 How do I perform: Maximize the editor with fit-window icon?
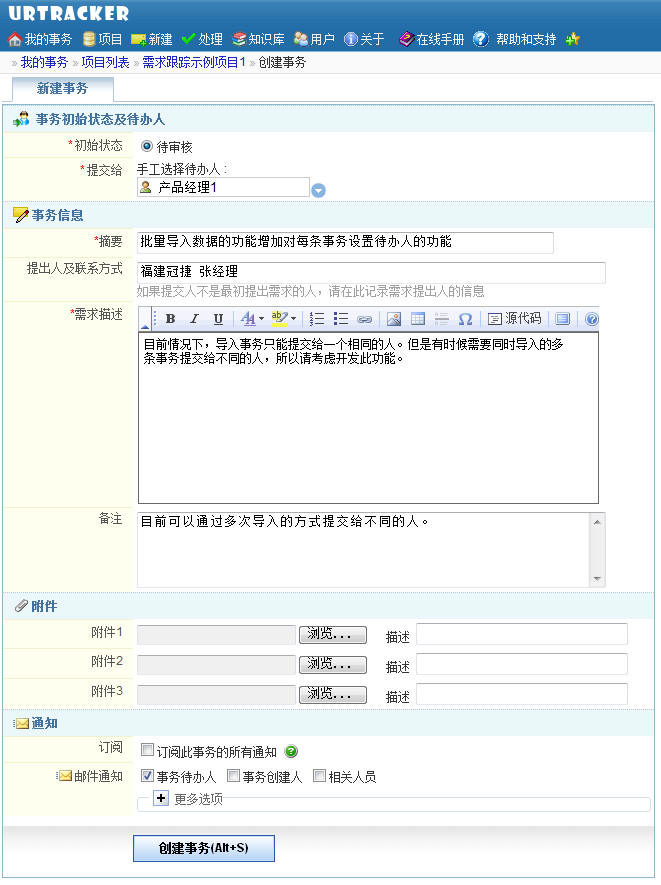(562, 319)
